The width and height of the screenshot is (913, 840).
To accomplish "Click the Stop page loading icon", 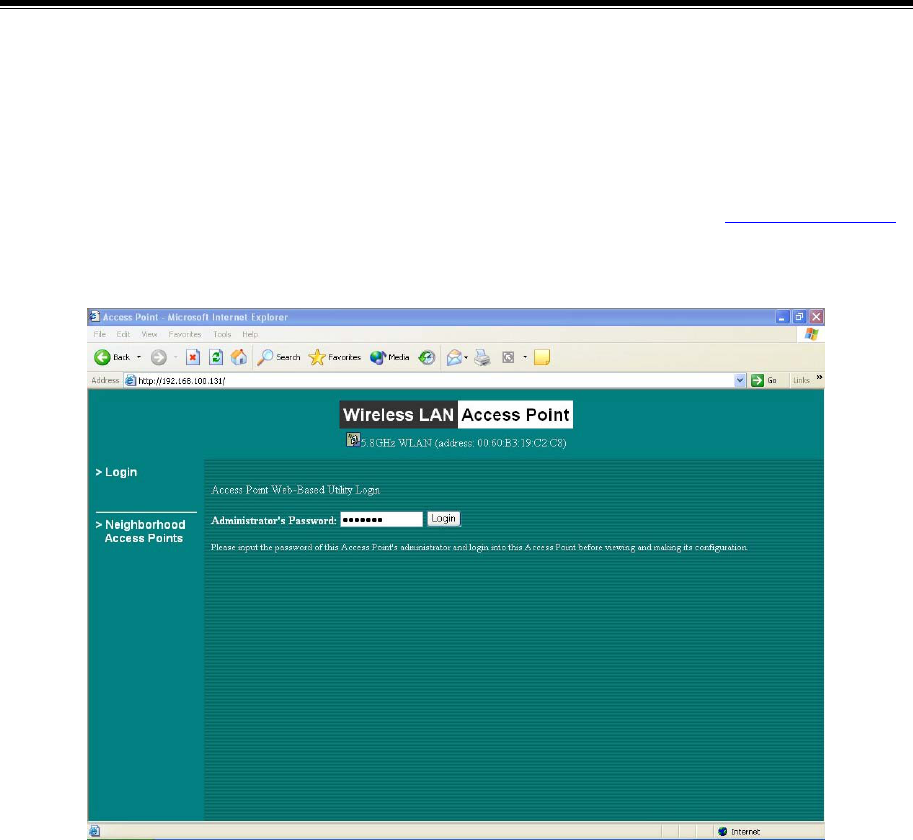I will pos(193,357).
